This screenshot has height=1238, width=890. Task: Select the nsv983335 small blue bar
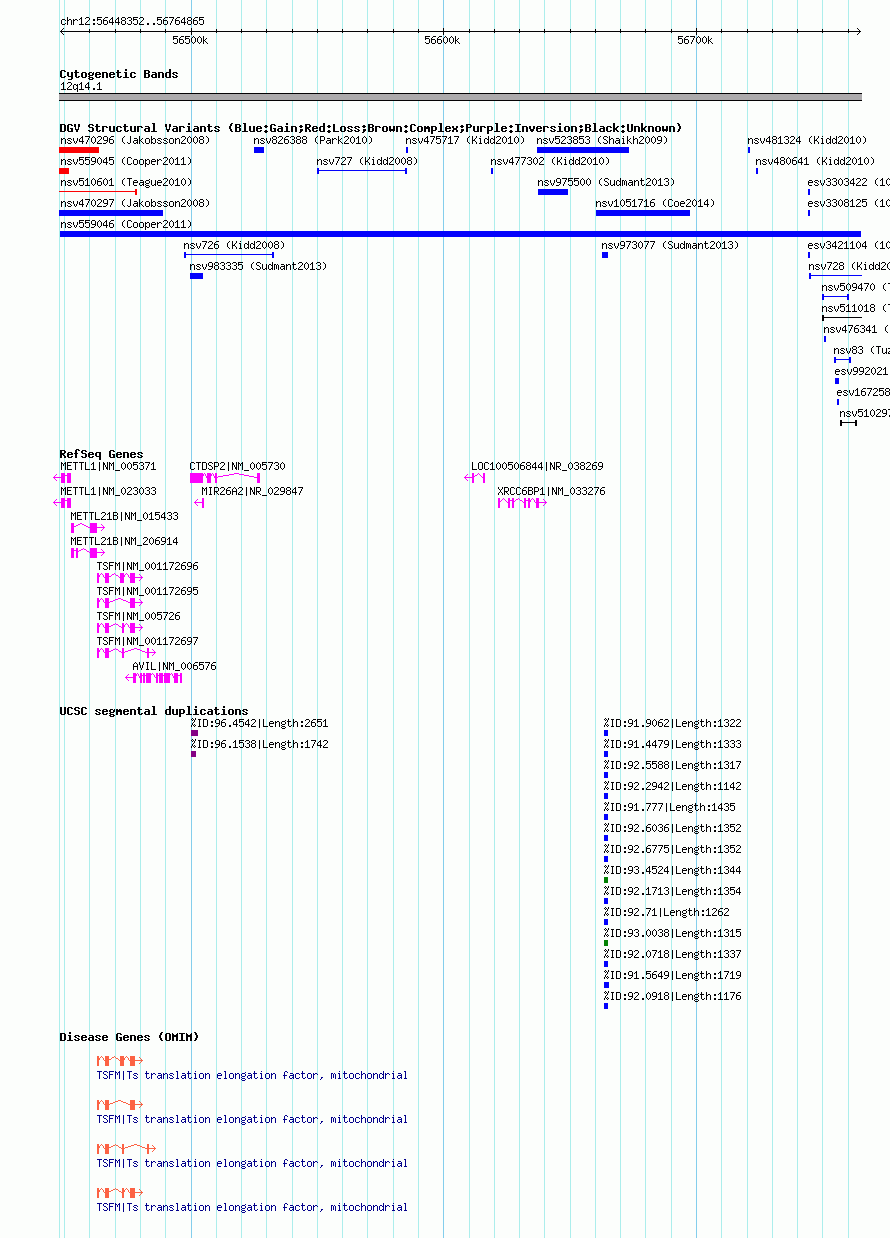tap(196, 276)
